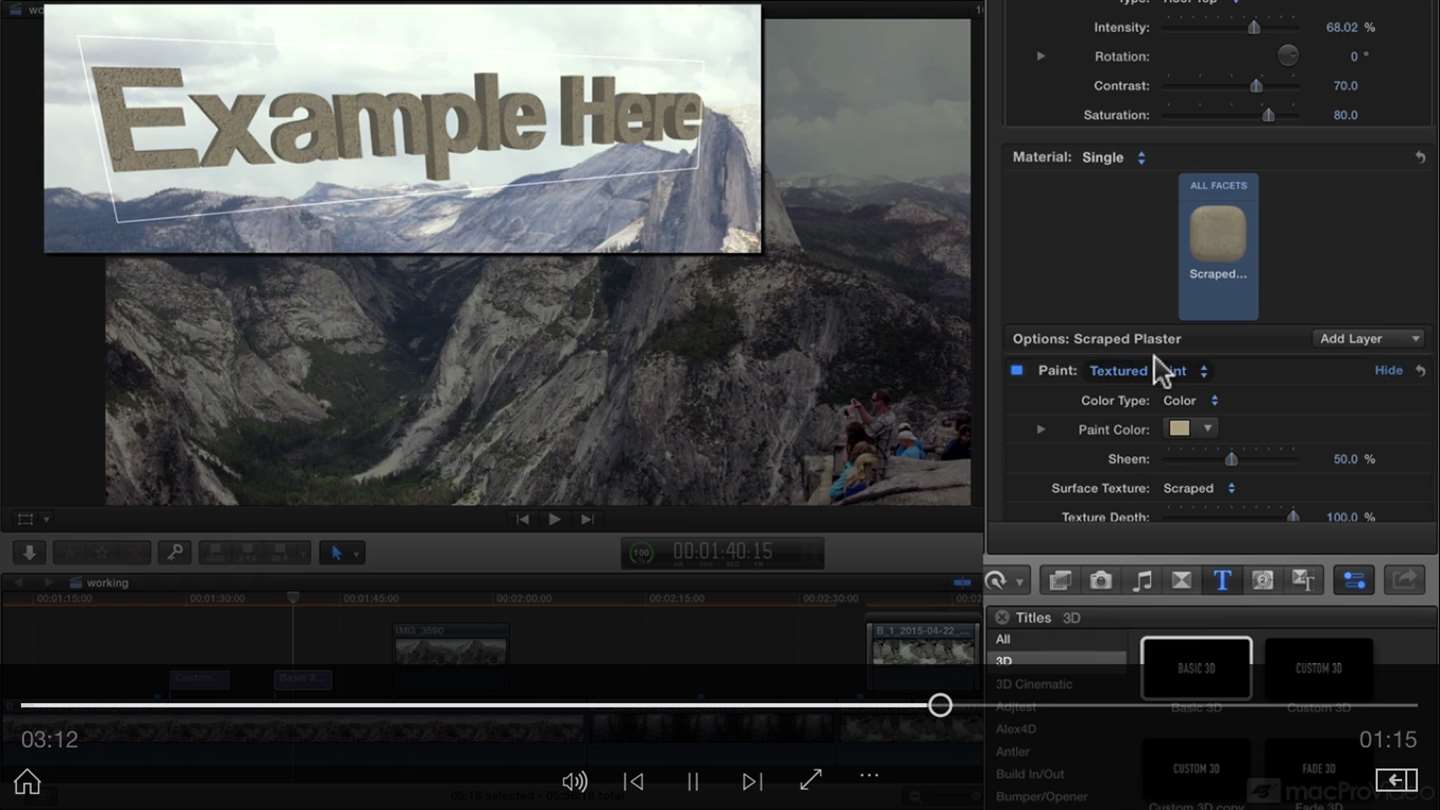The width and height of the screenshot is (1440, 810).
Task: Open the Effects browser icon
Action: tap(1060, 580)
